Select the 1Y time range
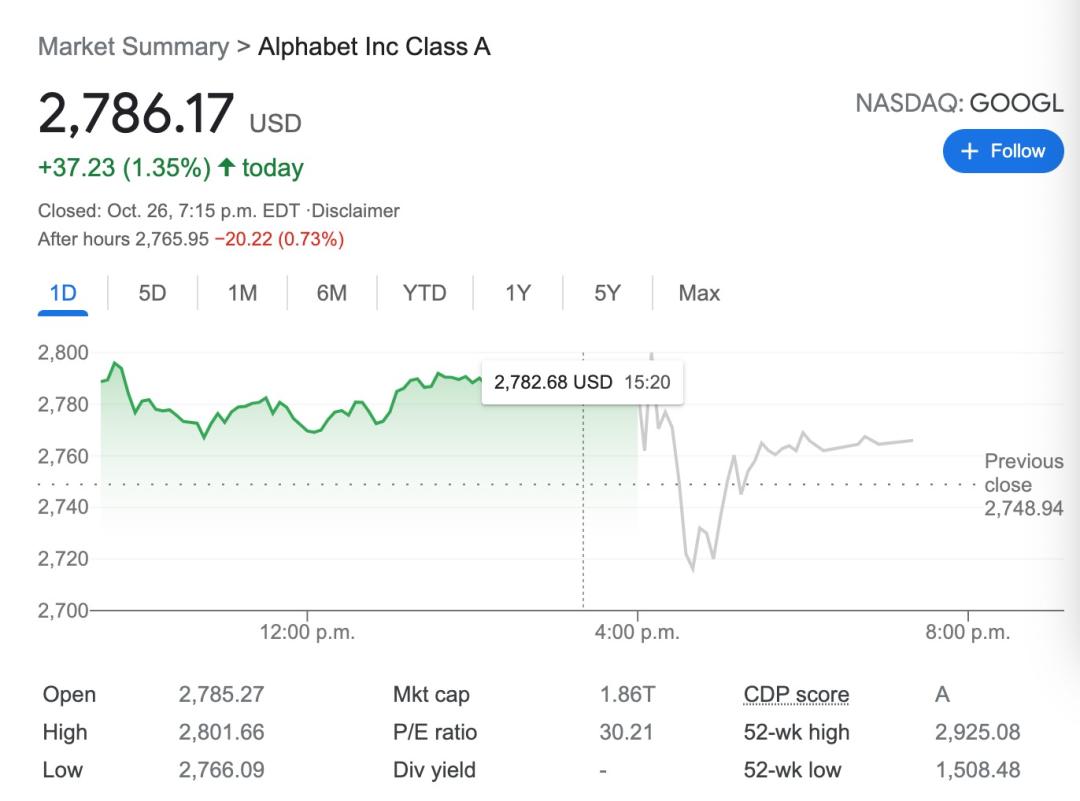 517,293
